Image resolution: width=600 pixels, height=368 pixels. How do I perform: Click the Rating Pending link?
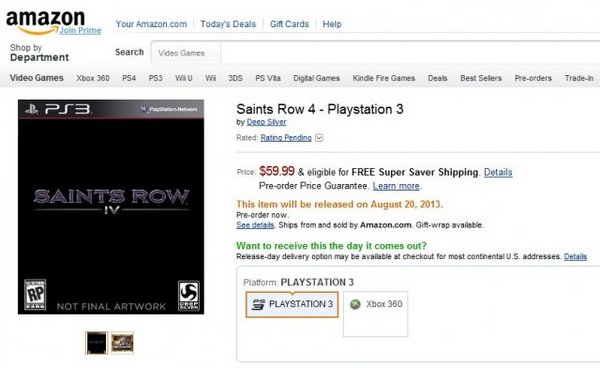click(286, 138)
